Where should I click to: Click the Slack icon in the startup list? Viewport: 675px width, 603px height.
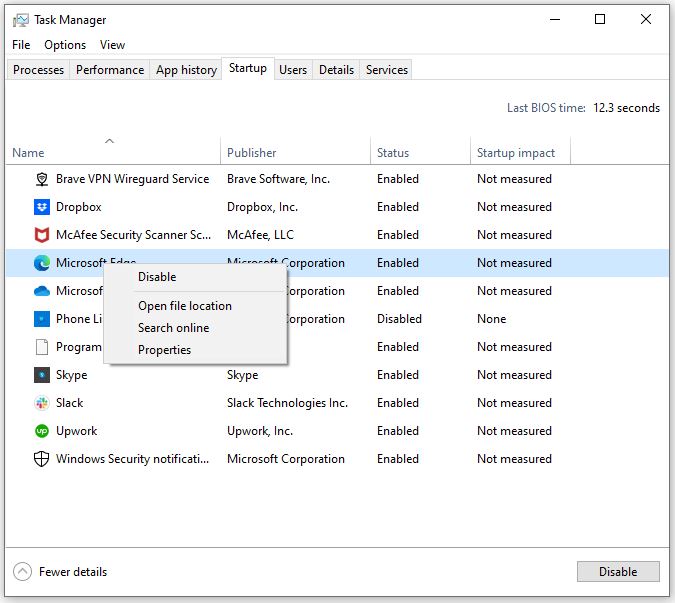click(42, 403)
